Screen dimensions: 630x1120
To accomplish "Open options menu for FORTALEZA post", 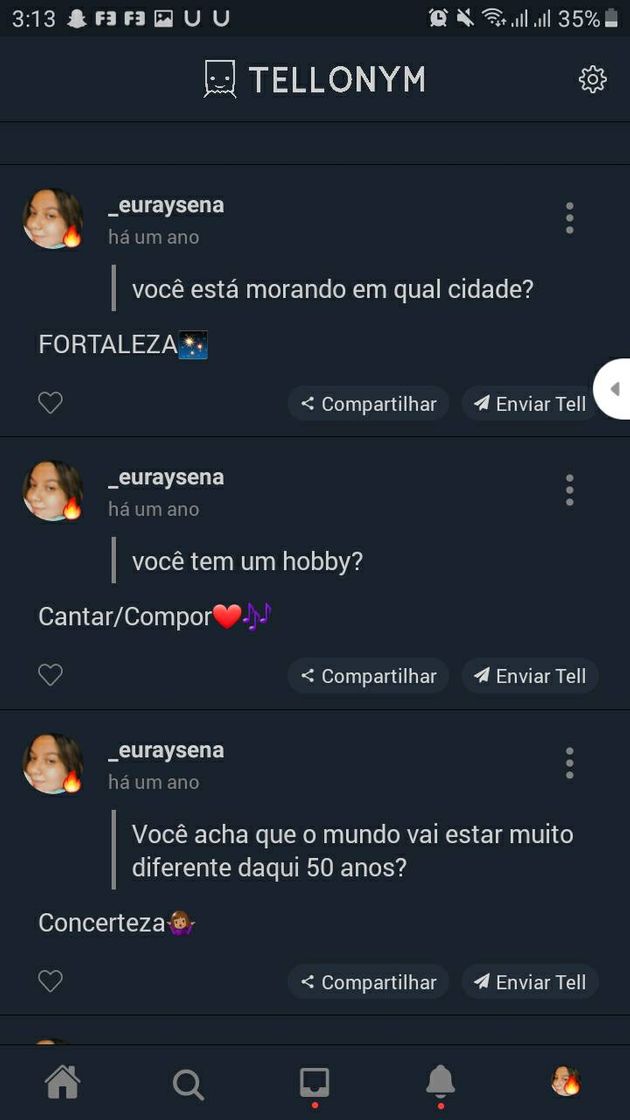I will coord(569,218).
